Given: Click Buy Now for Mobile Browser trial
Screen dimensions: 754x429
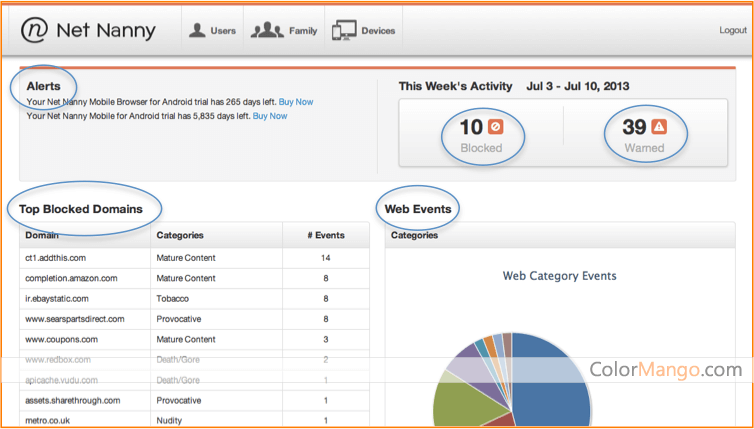Looking at the screenshot, I should 296,102.
